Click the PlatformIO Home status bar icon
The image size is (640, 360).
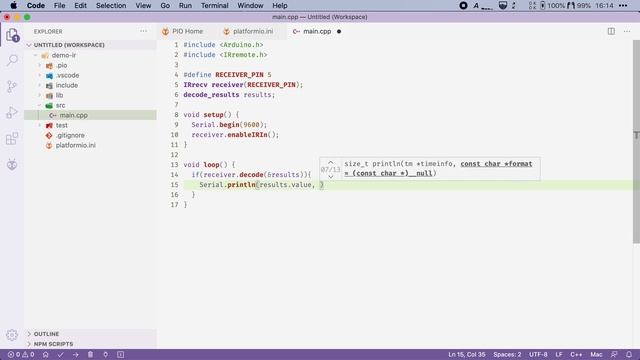tap(45, 355)
